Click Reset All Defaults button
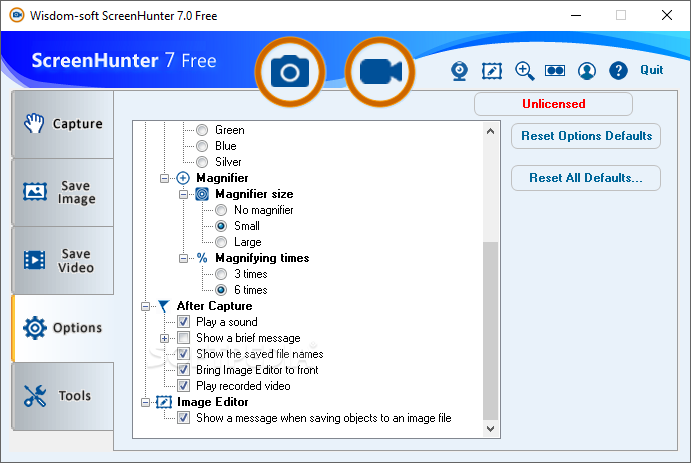 pyautogui.click(x=586, y=178)
